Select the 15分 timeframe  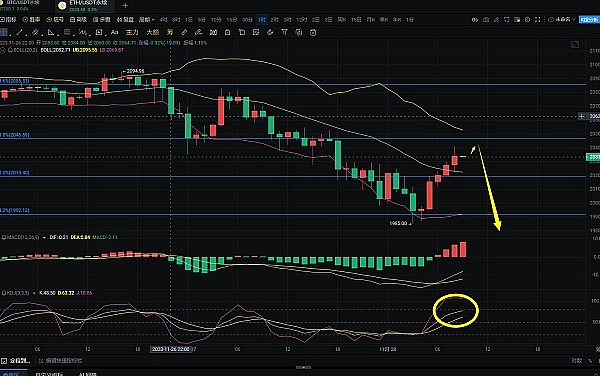point(232,20)
